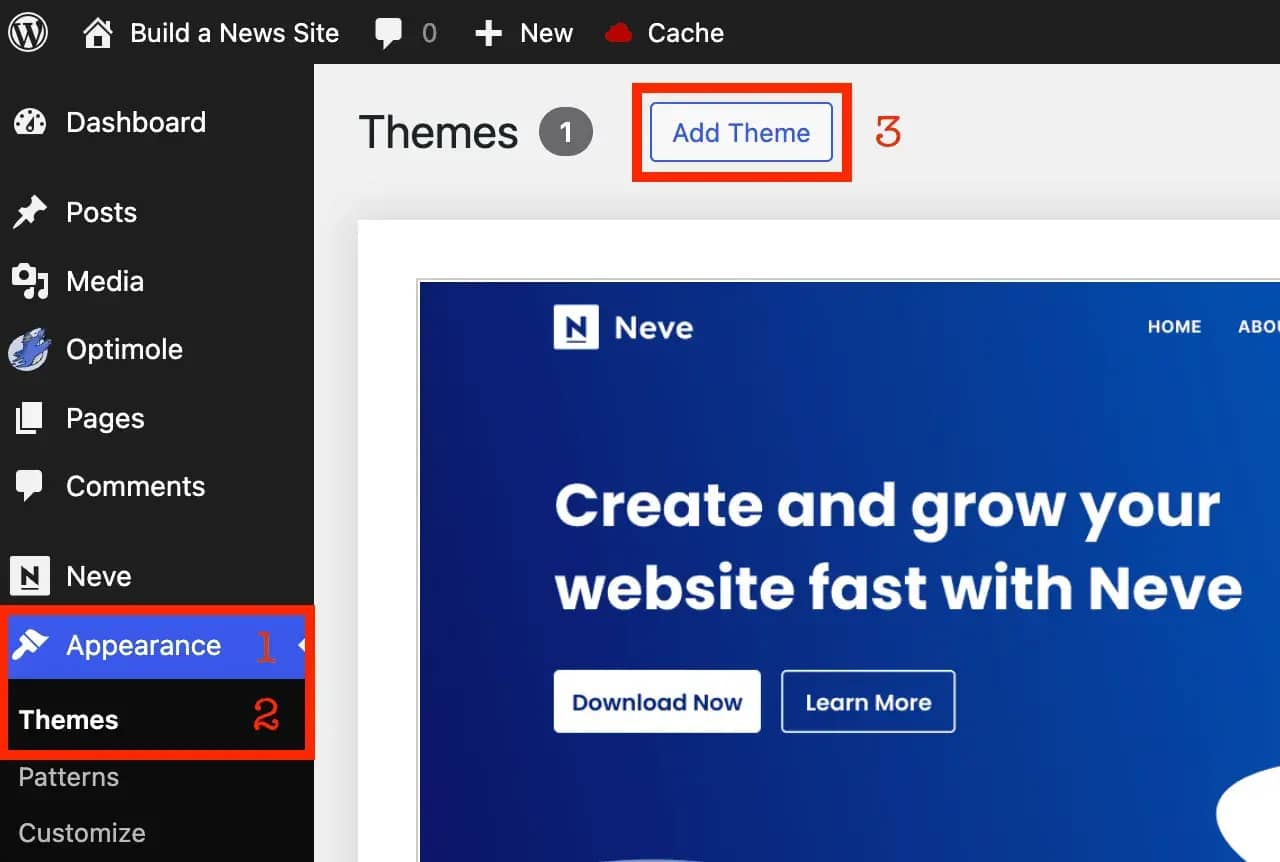Click the Dashboard gauge icon
The width and height of the screenshot is (1280, 862).
(x=30, y=123)
